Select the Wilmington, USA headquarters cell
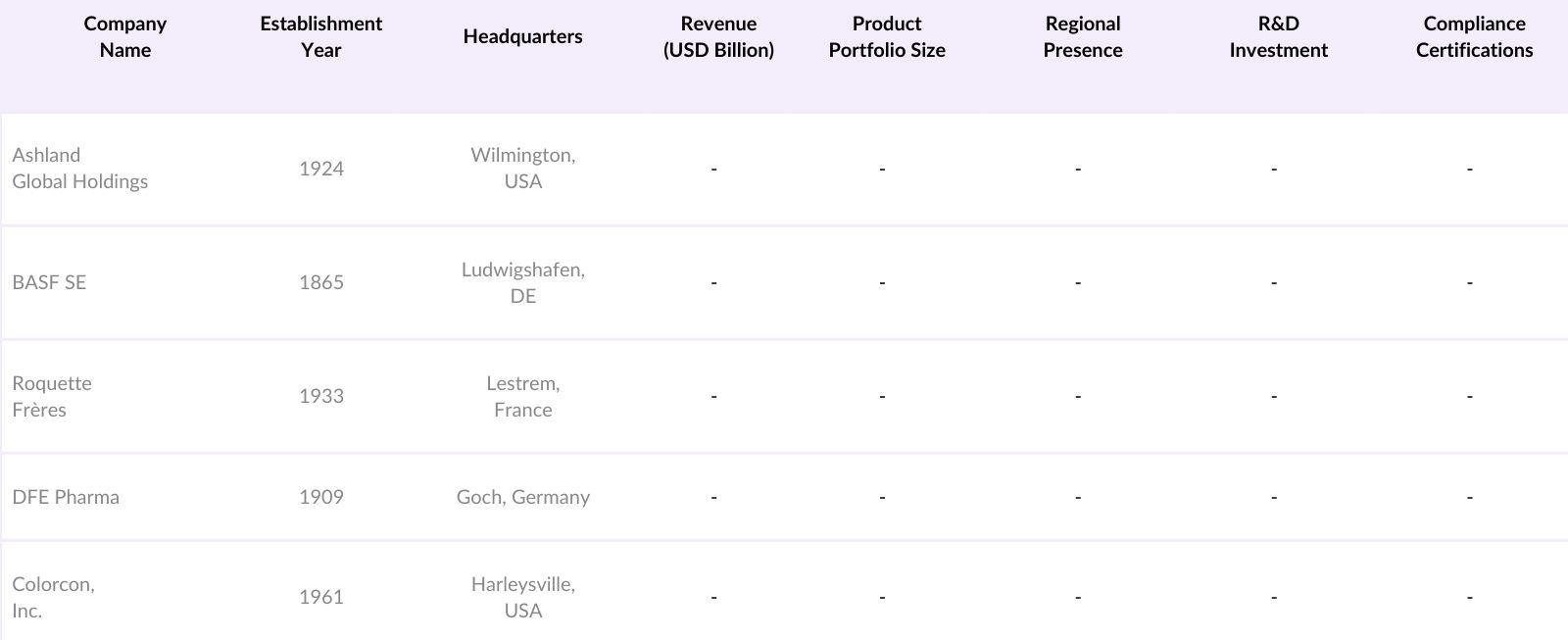The image size is (1568, 640). (522, 169)
